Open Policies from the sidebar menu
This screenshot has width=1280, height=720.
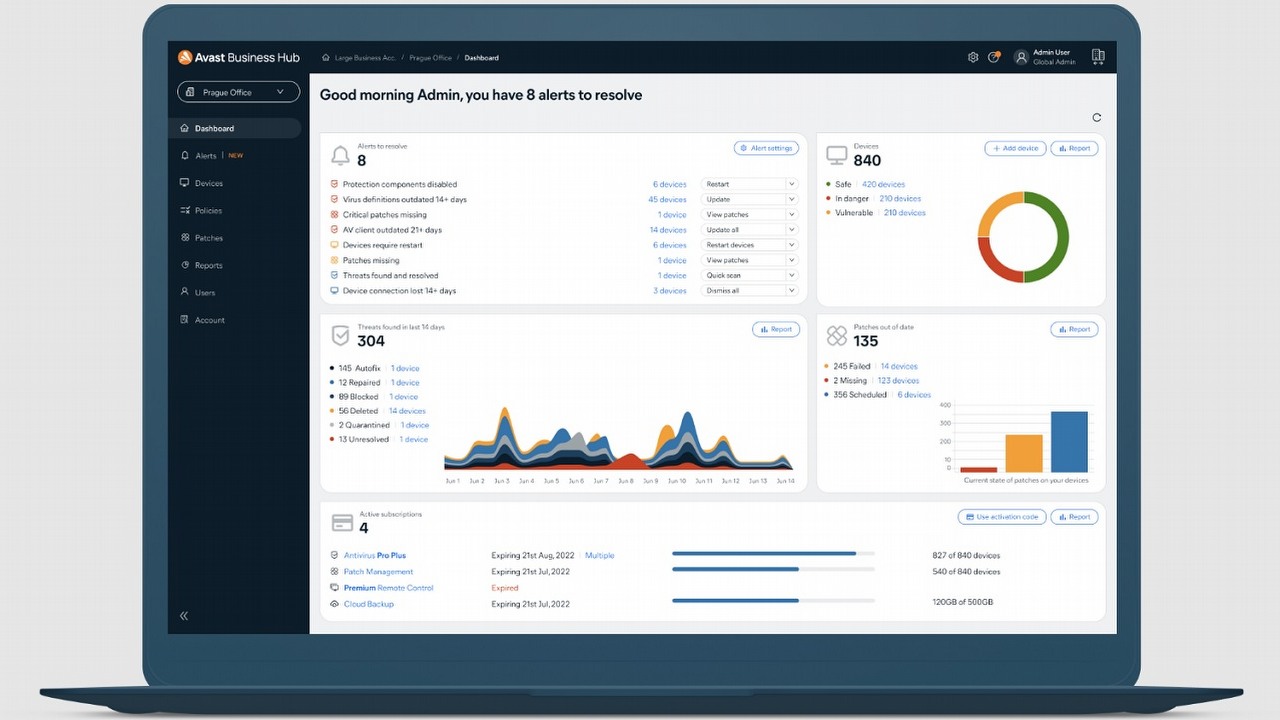[208, 211]
